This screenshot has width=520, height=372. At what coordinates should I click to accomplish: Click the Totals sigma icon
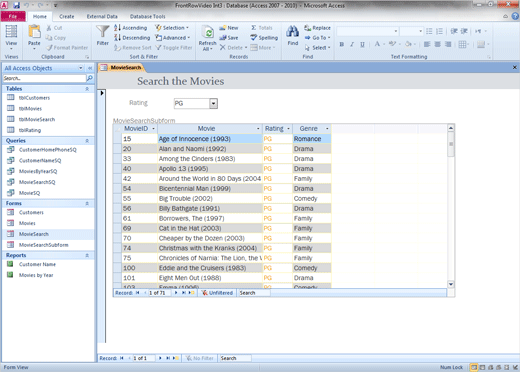click(x=254, y=28)
